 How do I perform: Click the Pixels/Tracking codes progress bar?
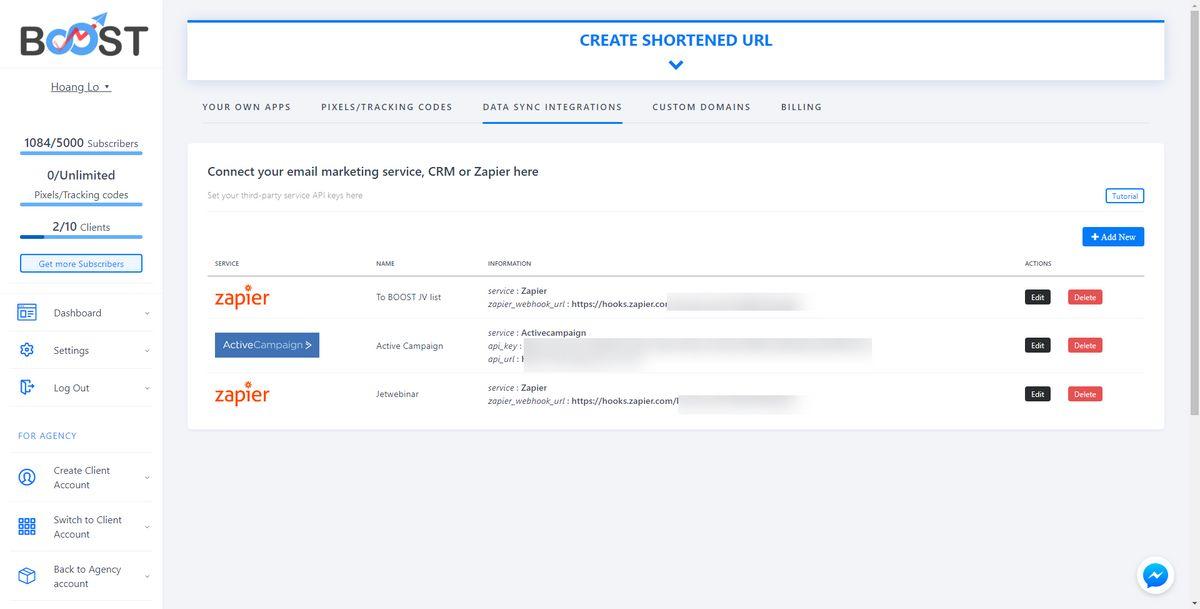[x=81, y=204]
